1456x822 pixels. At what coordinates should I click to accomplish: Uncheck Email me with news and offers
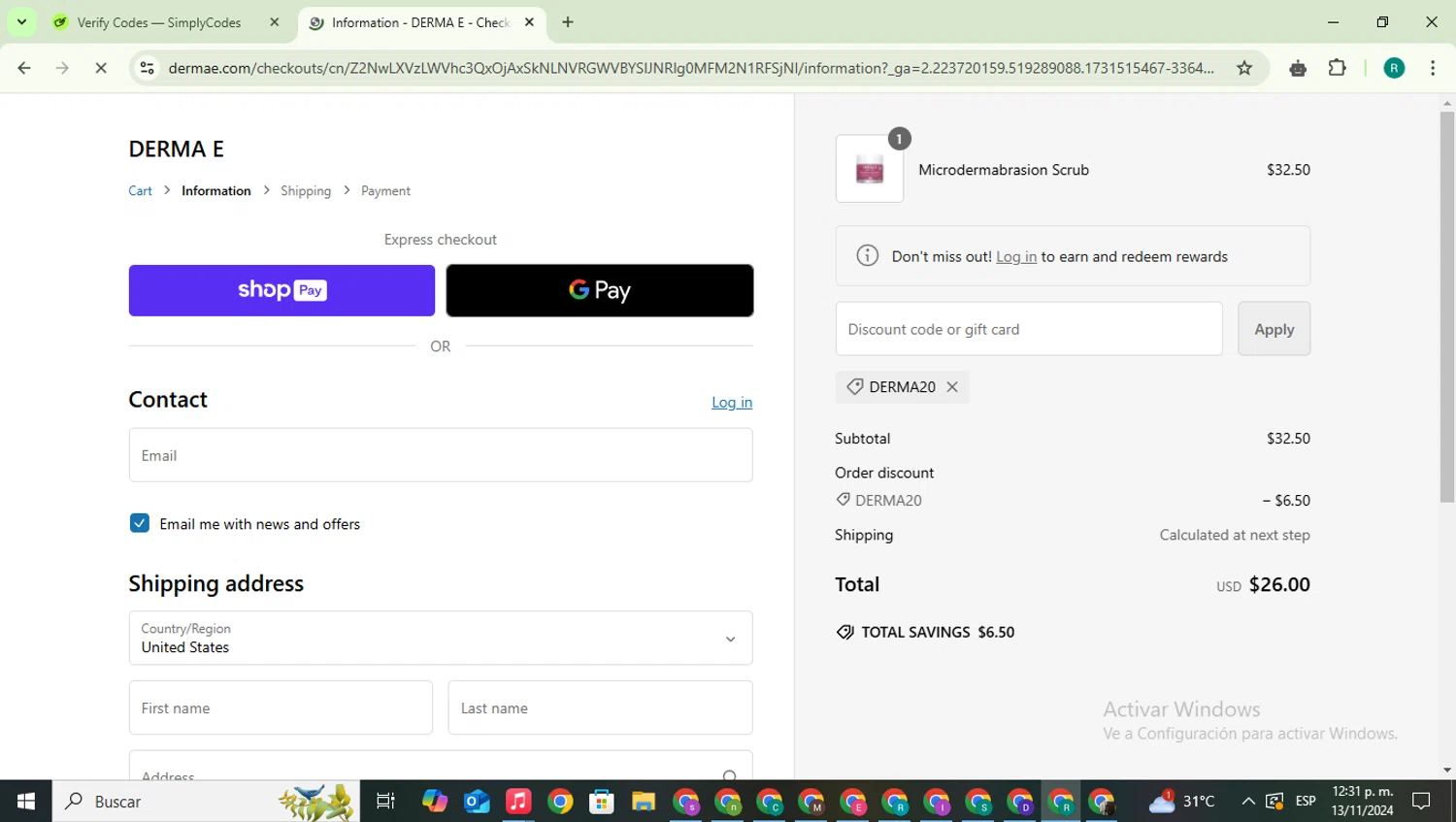[140, 523]
